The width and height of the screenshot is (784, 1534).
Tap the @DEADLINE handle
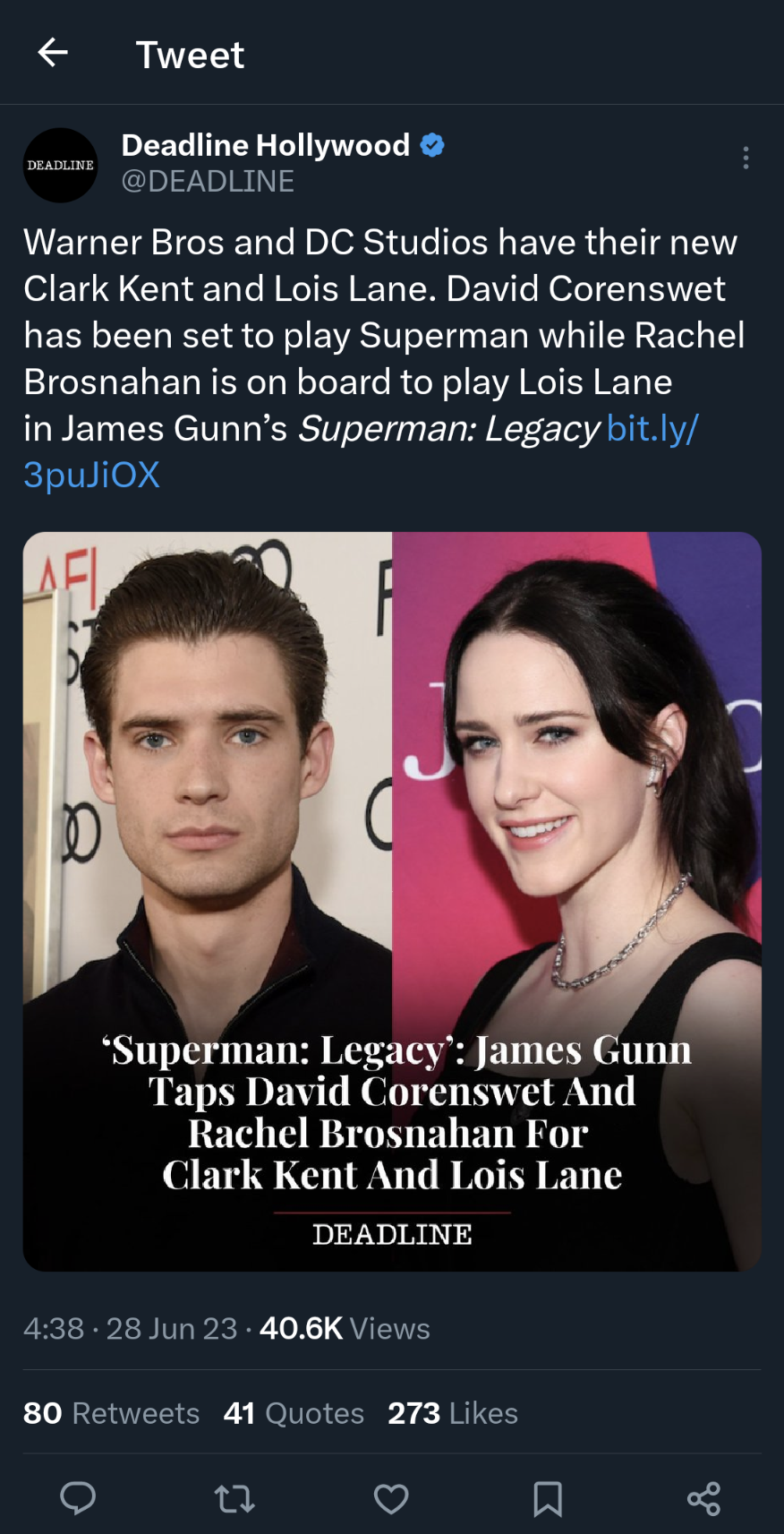(208, 181)
